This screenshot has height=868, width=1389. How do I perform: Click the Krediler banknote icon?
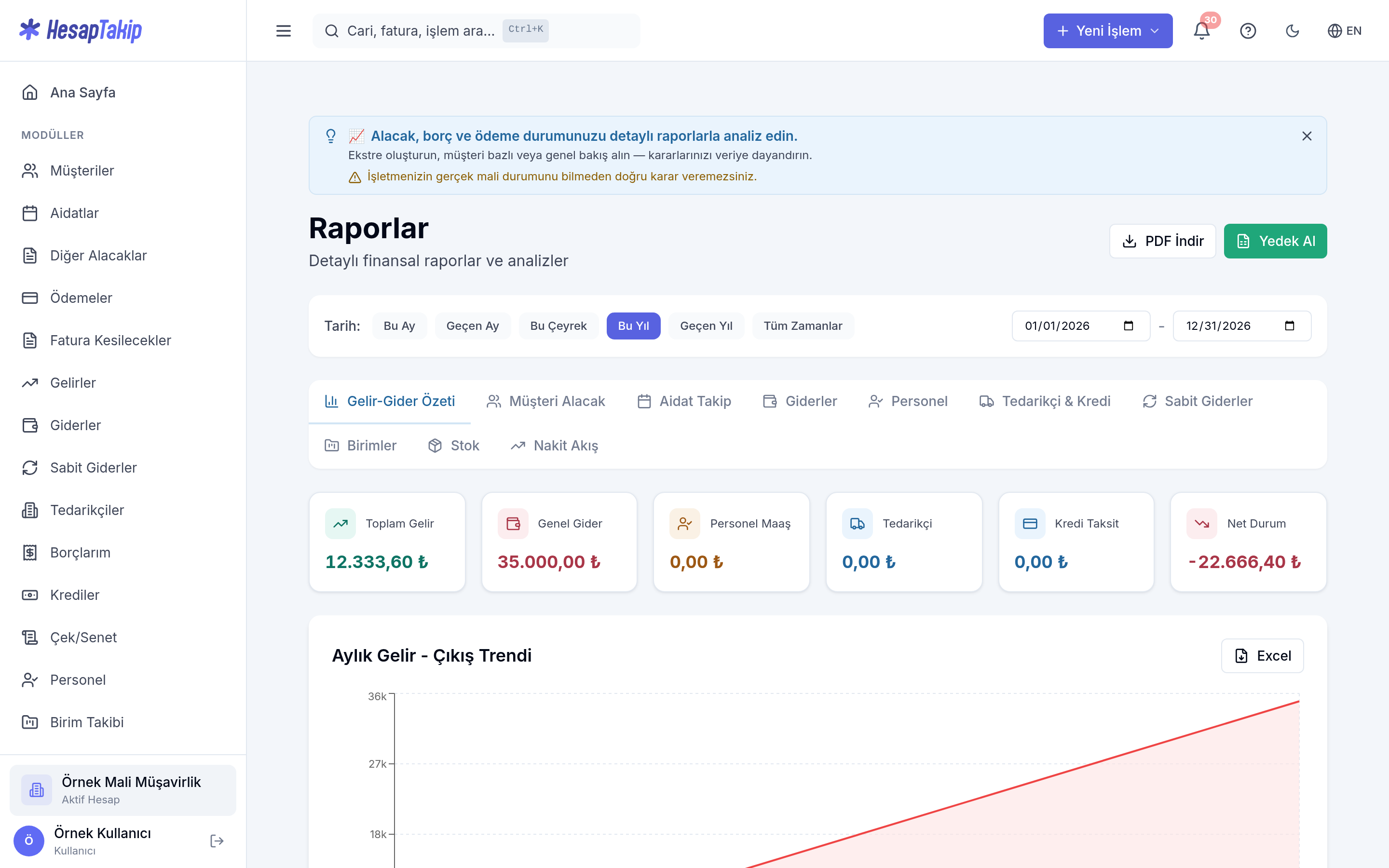[30, 596]
